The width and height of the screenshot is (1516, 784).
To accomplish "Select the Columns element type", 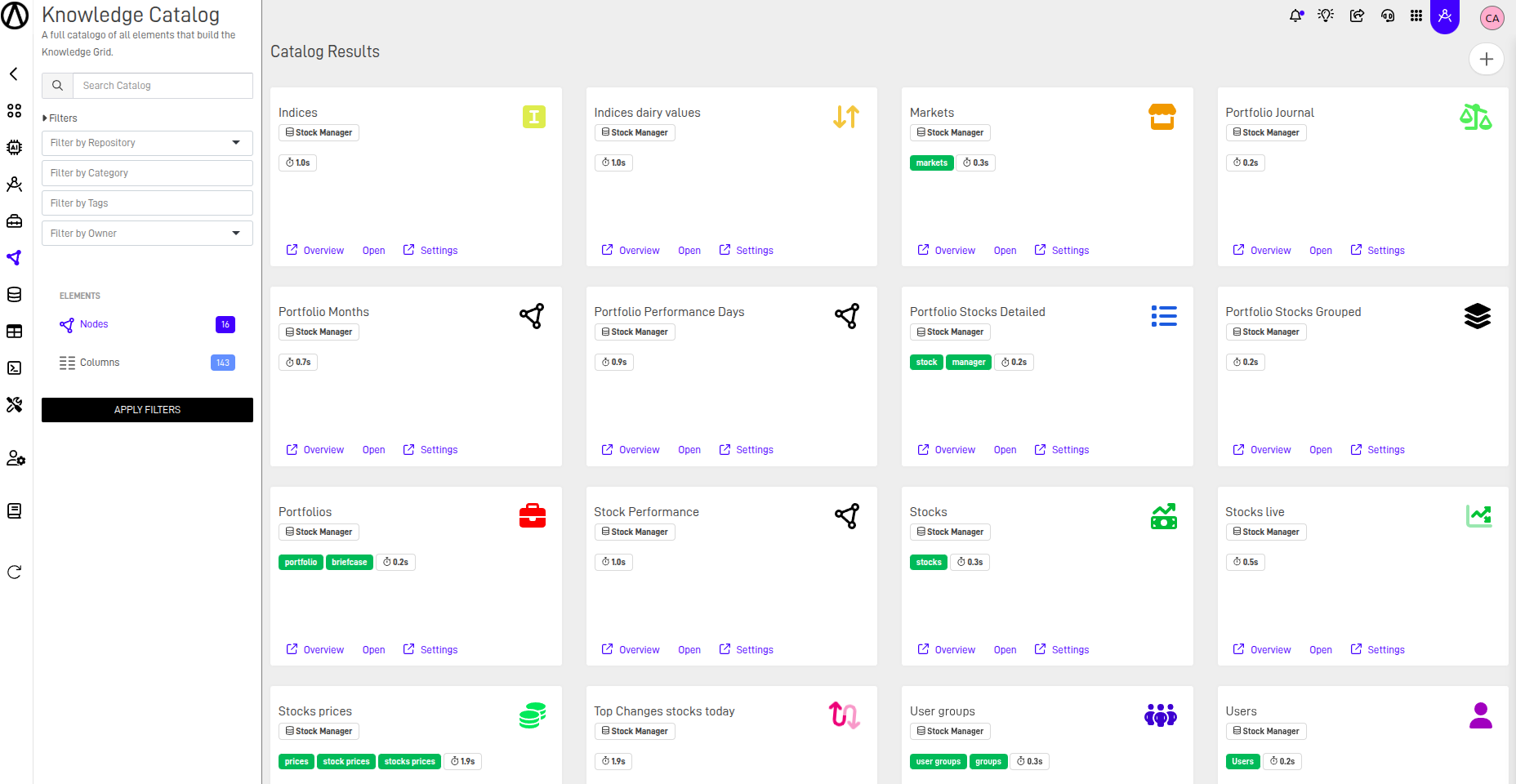I will coord(100,363).
